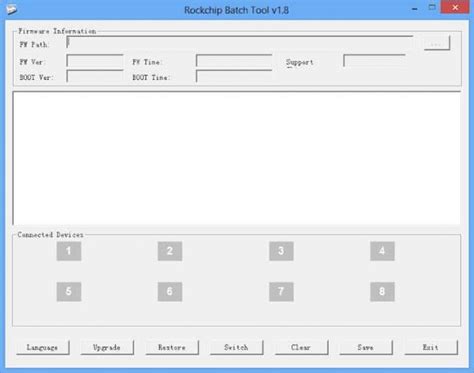
Task: Click the 'FW Path:' label
Action: (x=34, y=44)
